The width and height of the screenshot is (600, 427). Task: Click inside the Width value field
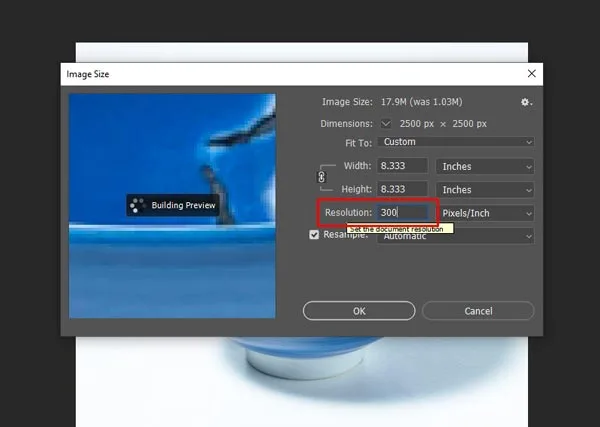[x=403, y=166]
